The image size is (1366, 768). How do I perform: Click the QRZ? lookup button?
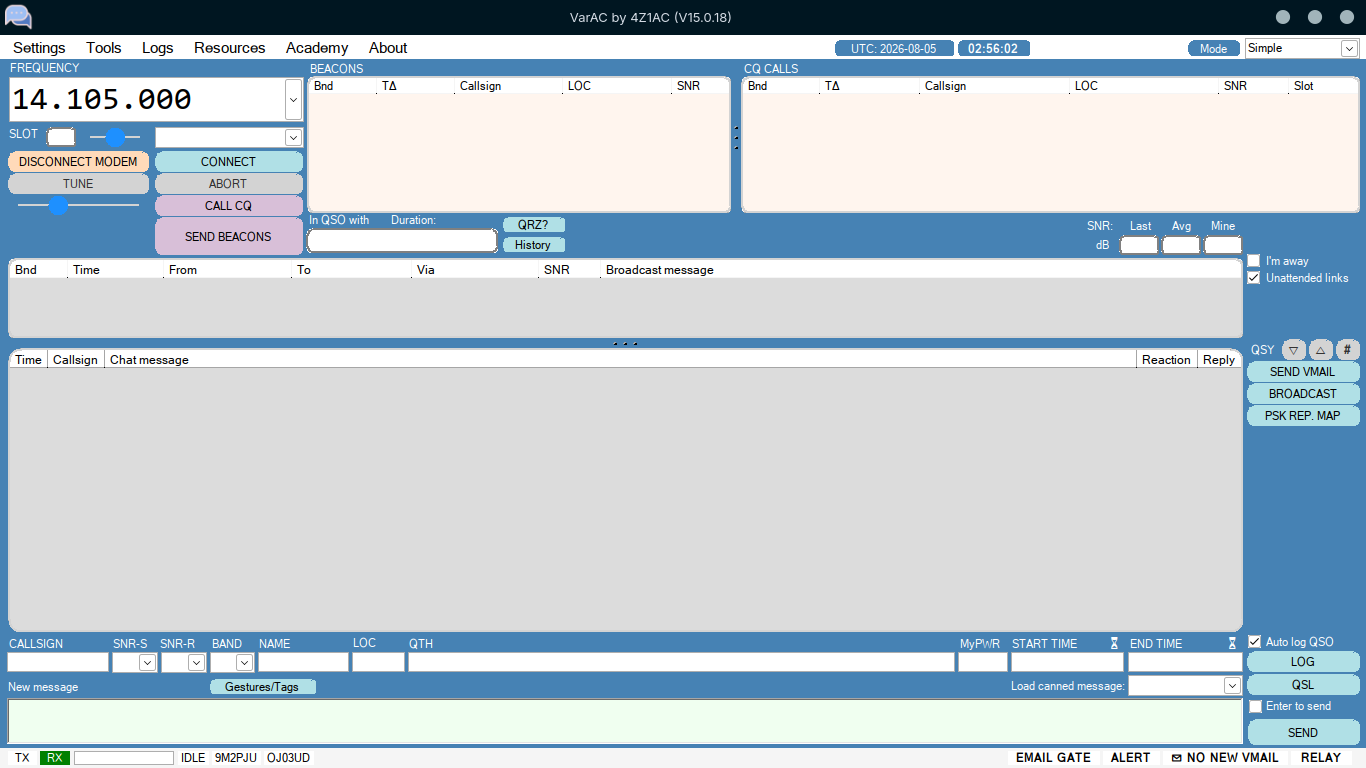533,225
